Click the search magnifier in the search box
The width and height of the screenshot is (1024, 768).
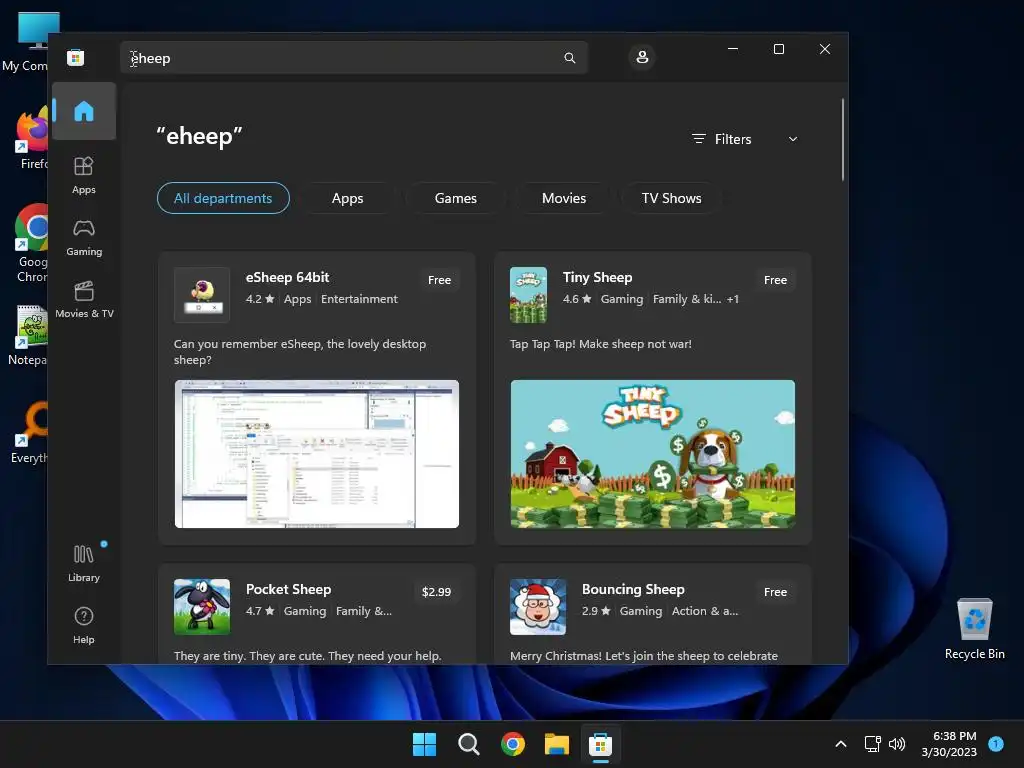[569, 58]
